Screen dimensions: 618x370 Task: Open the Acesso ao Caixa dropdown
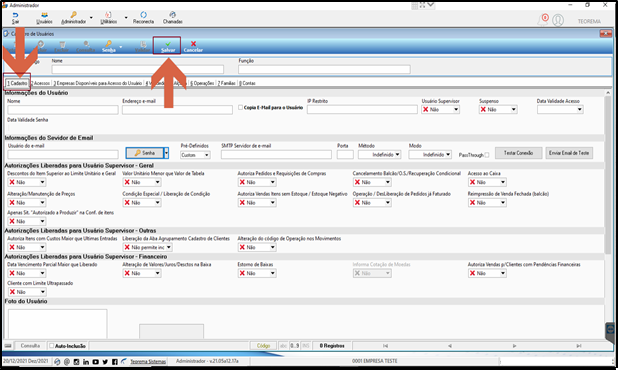(x=503, y=182)
